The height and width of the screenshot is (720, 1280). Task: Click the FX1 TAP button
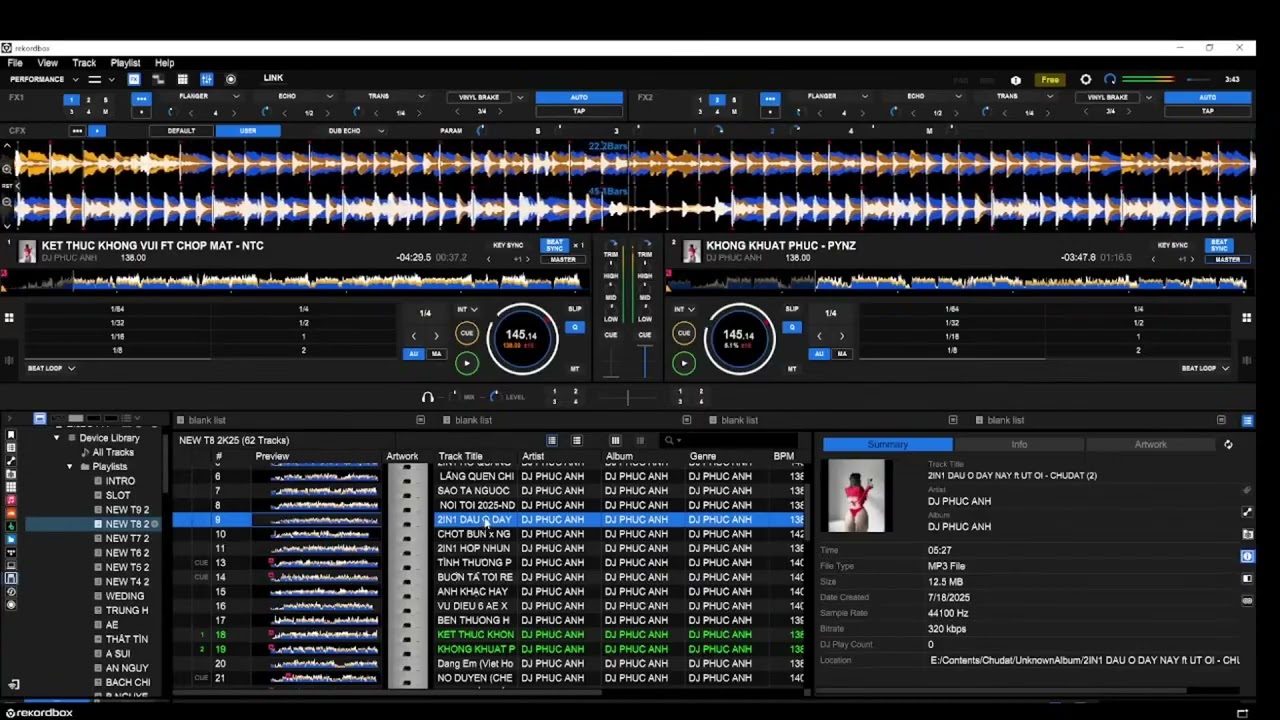pyautogui.click(x=579, y=111)
